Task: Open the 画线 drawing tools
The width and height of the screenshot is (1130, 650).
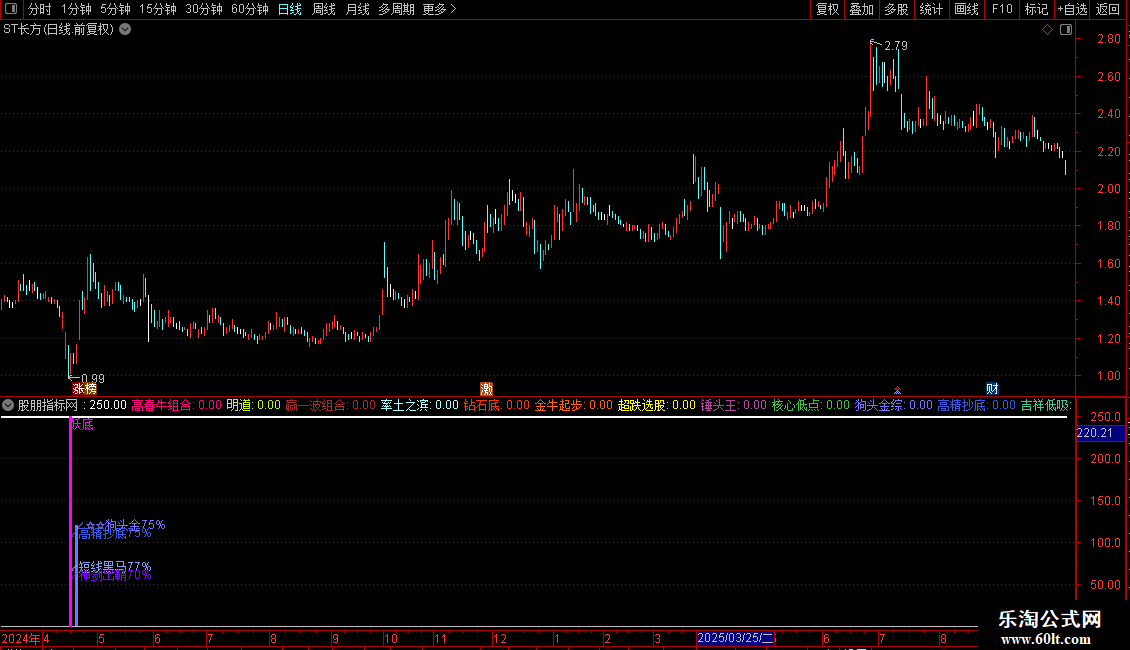Action: tap(966, 9)
